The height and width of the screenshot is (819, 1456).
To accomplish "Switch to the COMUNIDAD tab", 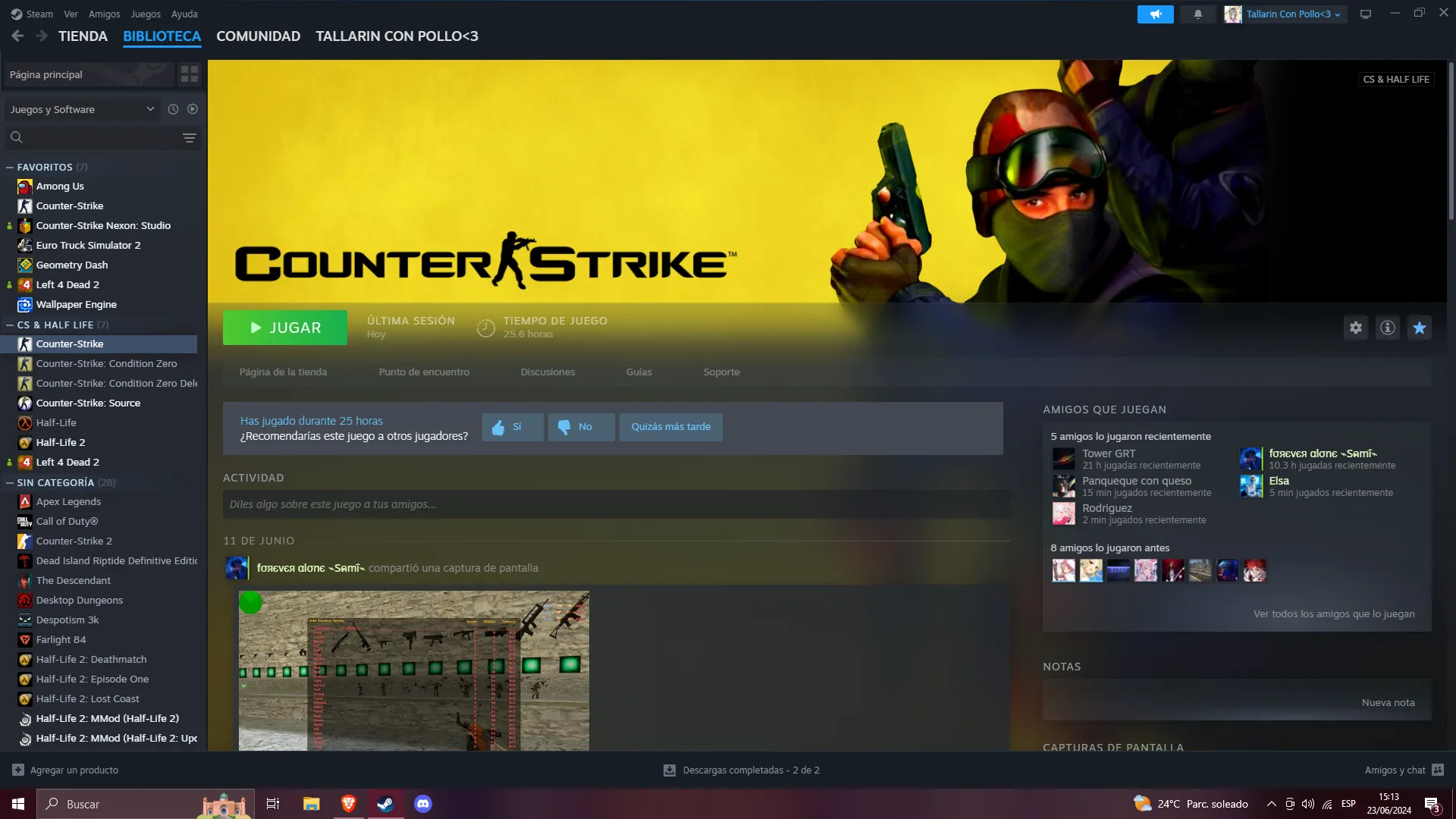I will pyautogui.click(x=258, y=36).
